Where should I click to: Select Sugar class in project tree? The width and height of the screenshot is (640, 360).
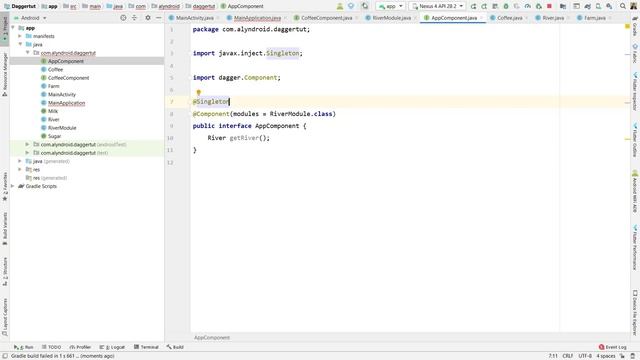pyautogui.click(x=54, y=136)
